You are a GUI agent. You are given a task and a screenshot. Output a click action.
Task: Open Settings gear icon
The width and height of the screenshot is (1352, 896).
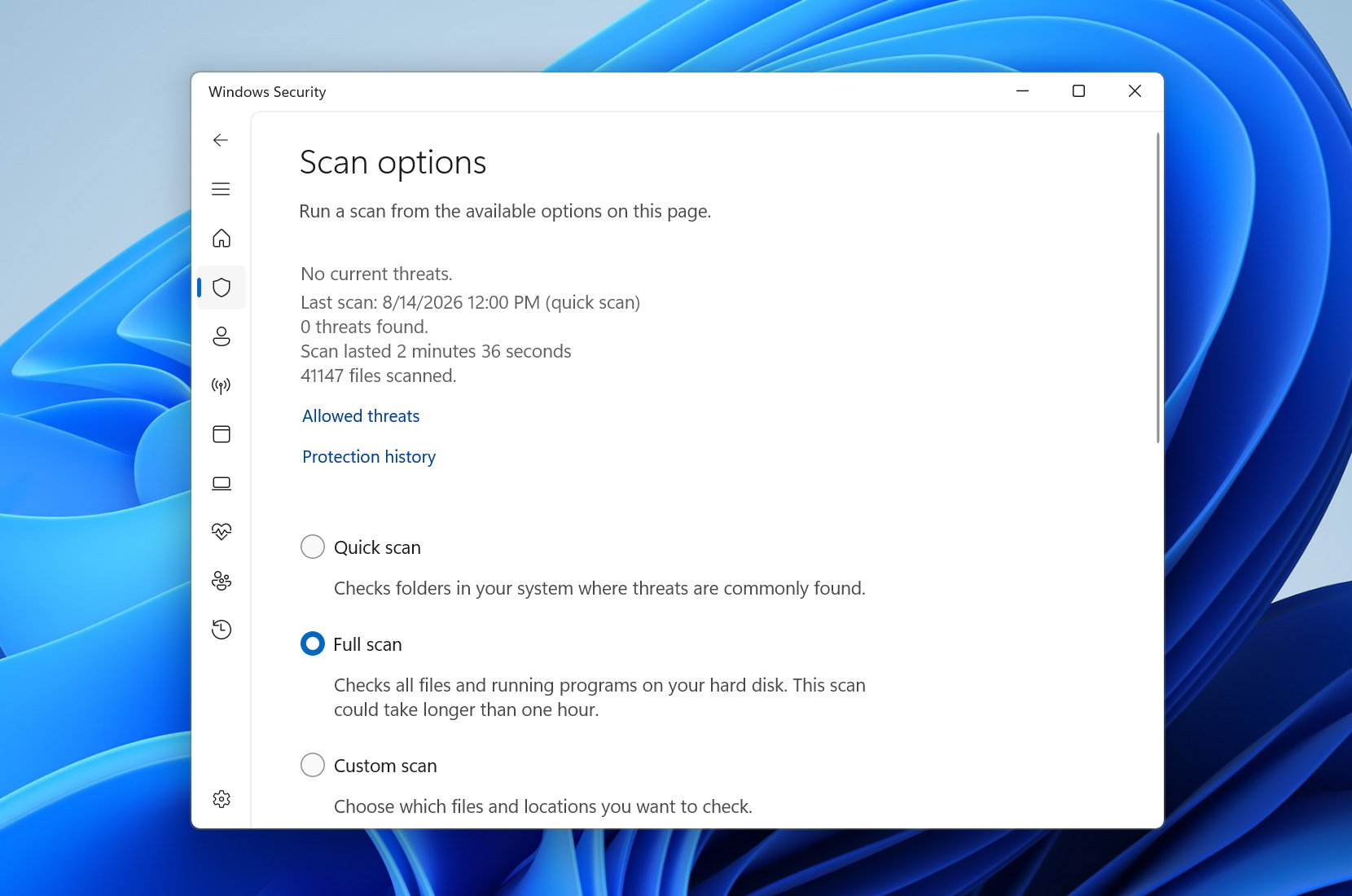pos(222,799)
